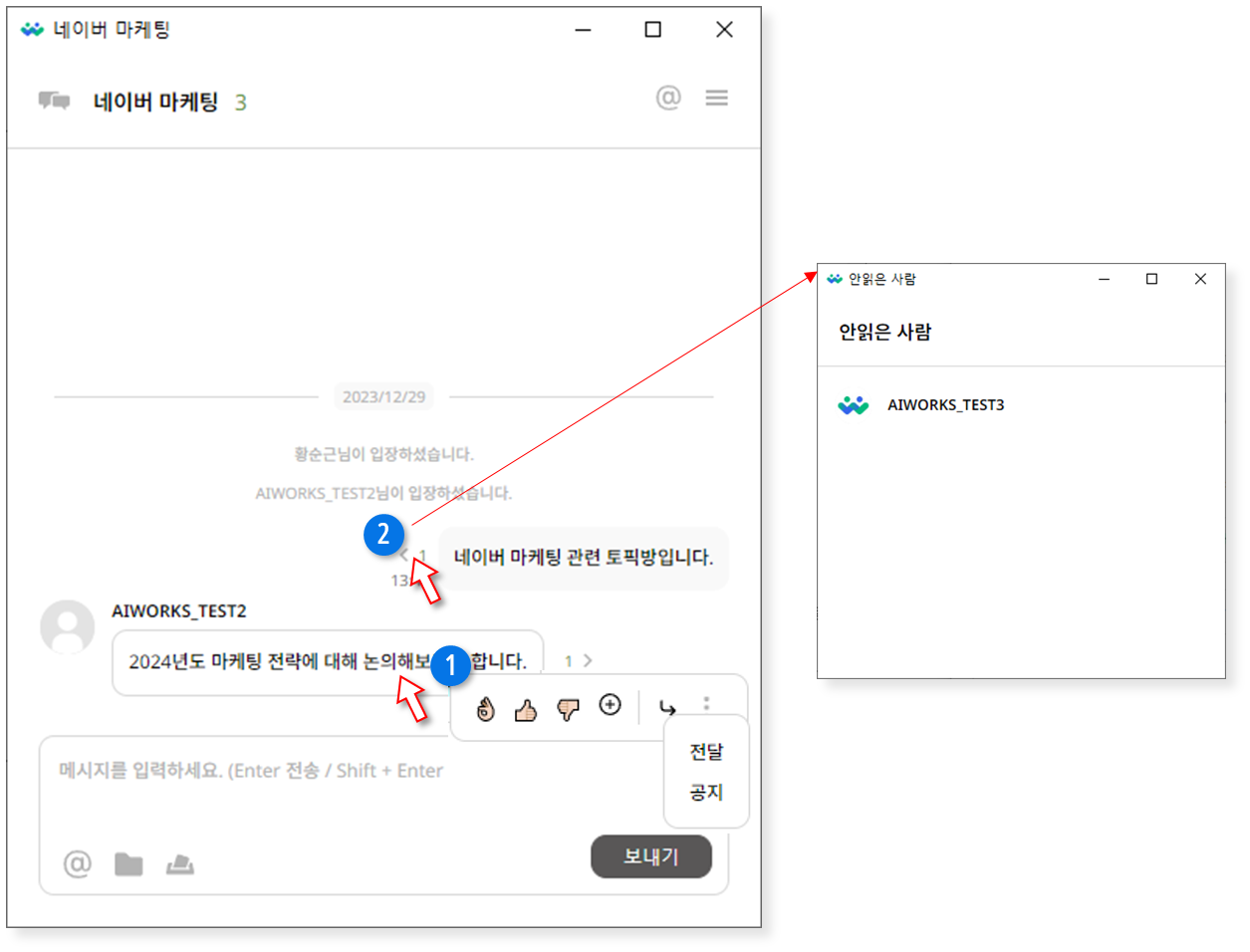
Task: Click the @ mention icon below message input
Action: point(78,863)
